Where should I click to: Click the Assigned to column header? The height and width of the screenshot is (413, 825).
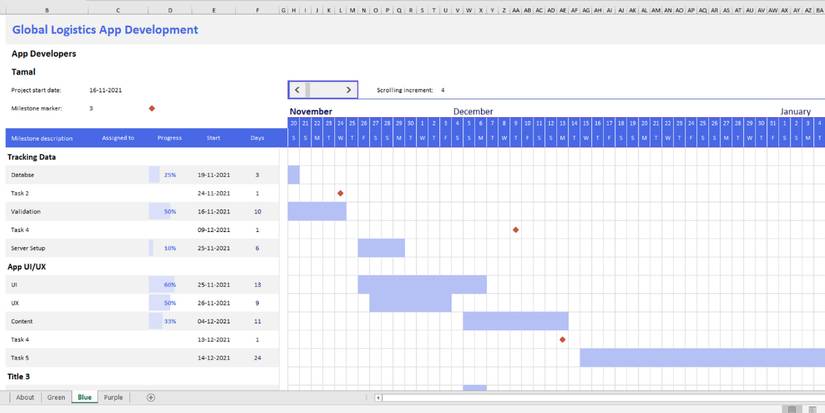tap(118, 138)
